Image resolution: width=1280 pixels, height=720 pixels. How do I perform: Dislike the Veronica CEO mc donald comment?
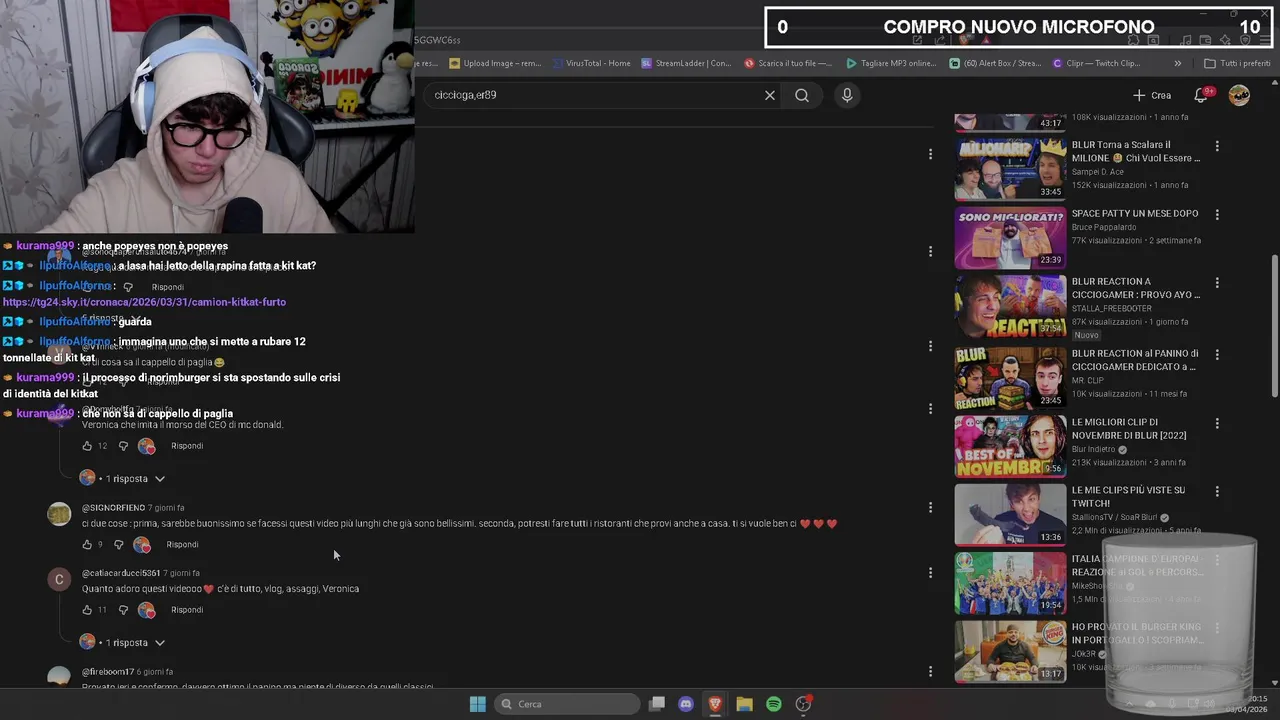123,446
